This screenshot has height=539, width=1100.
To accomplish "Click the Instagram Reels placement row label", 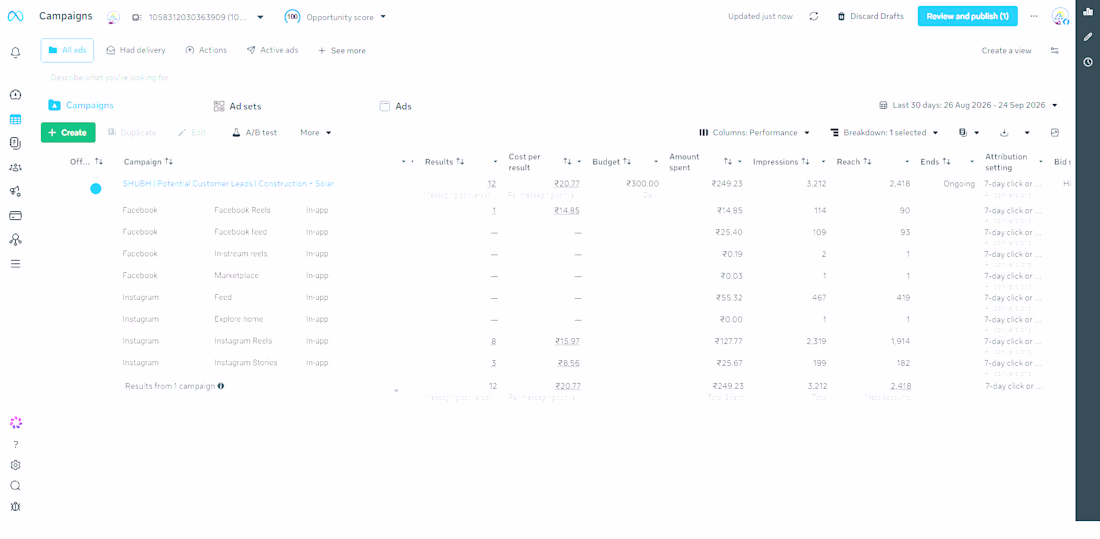I will coord(243,341).
